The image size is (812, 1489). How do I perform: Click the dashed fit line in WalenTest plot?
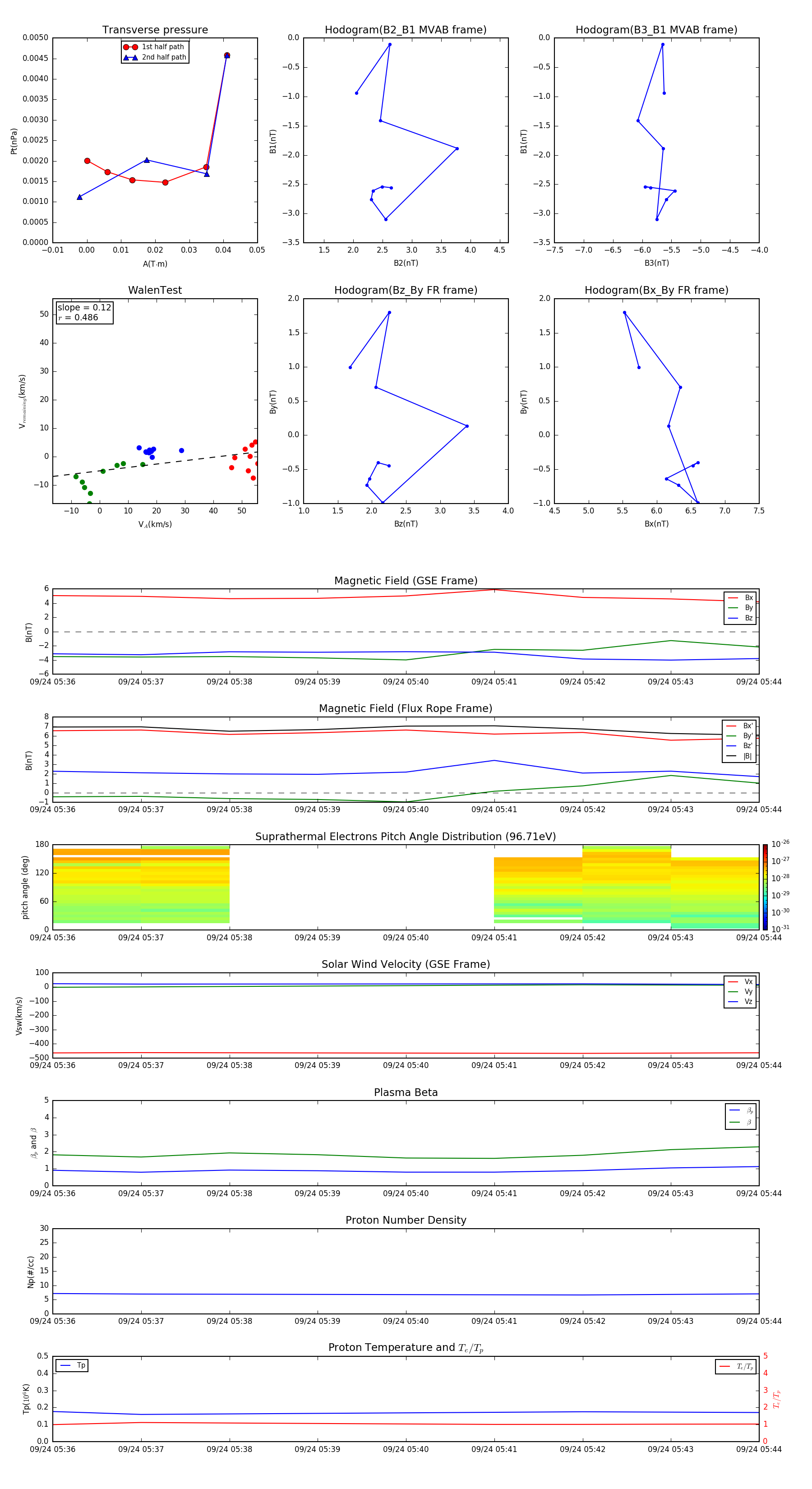tap(155, 464)
